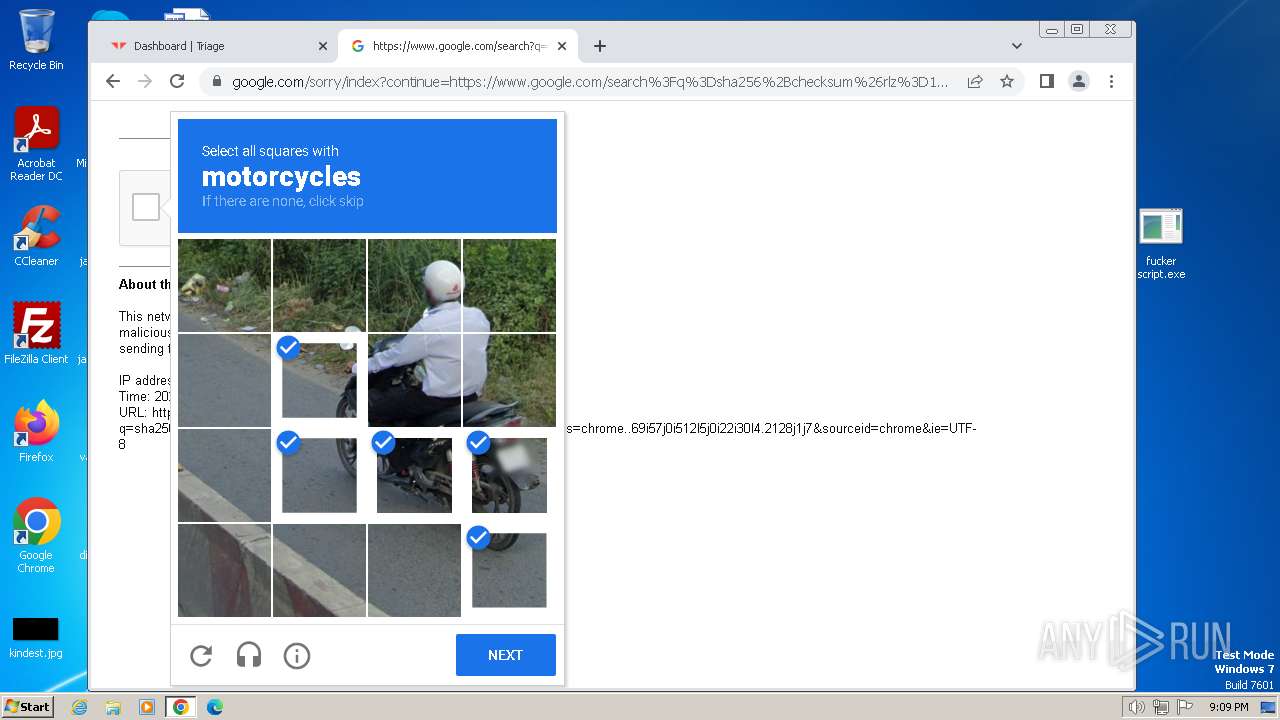
Task: Open Acrobat Reader DC shortcut
Action: pos(36,144)
